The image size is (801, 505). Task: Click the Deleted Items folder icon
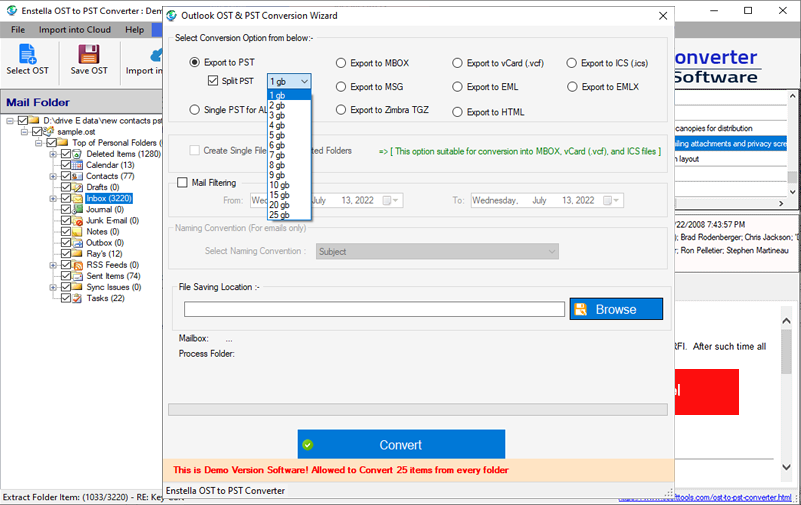tap(77, 154)
